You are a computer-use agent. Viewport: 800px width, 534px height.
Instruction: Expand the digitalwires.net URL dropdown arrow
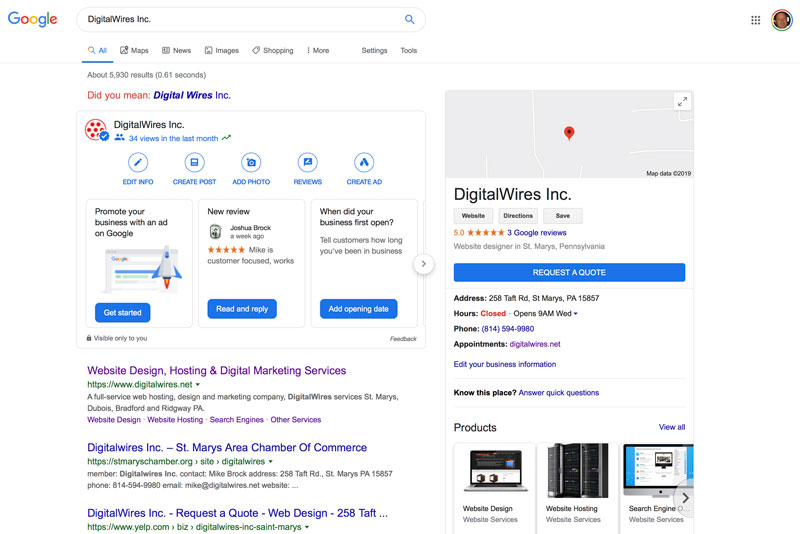point(198,385)
